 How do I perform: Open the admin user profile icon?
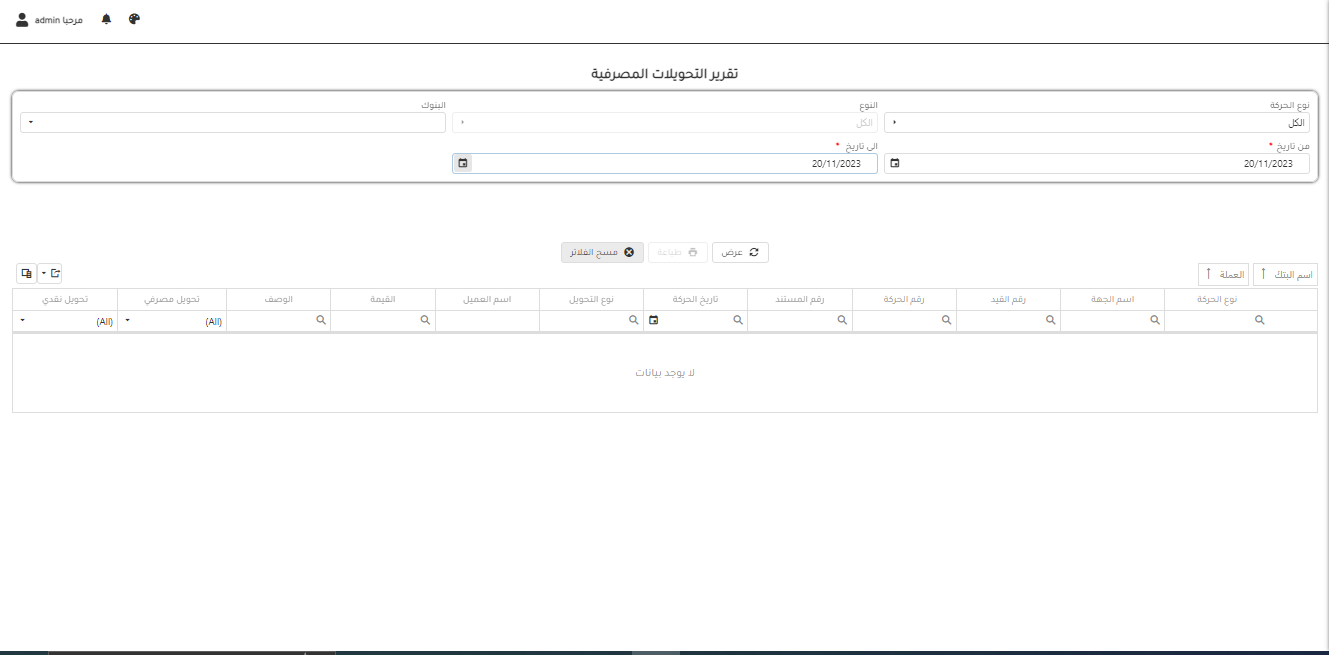click(x=22, y=19)
